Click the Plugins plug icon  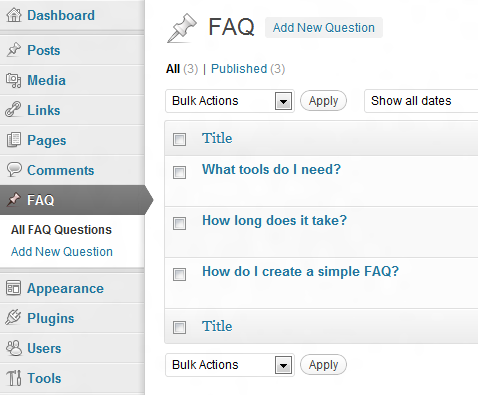point(13,317)
